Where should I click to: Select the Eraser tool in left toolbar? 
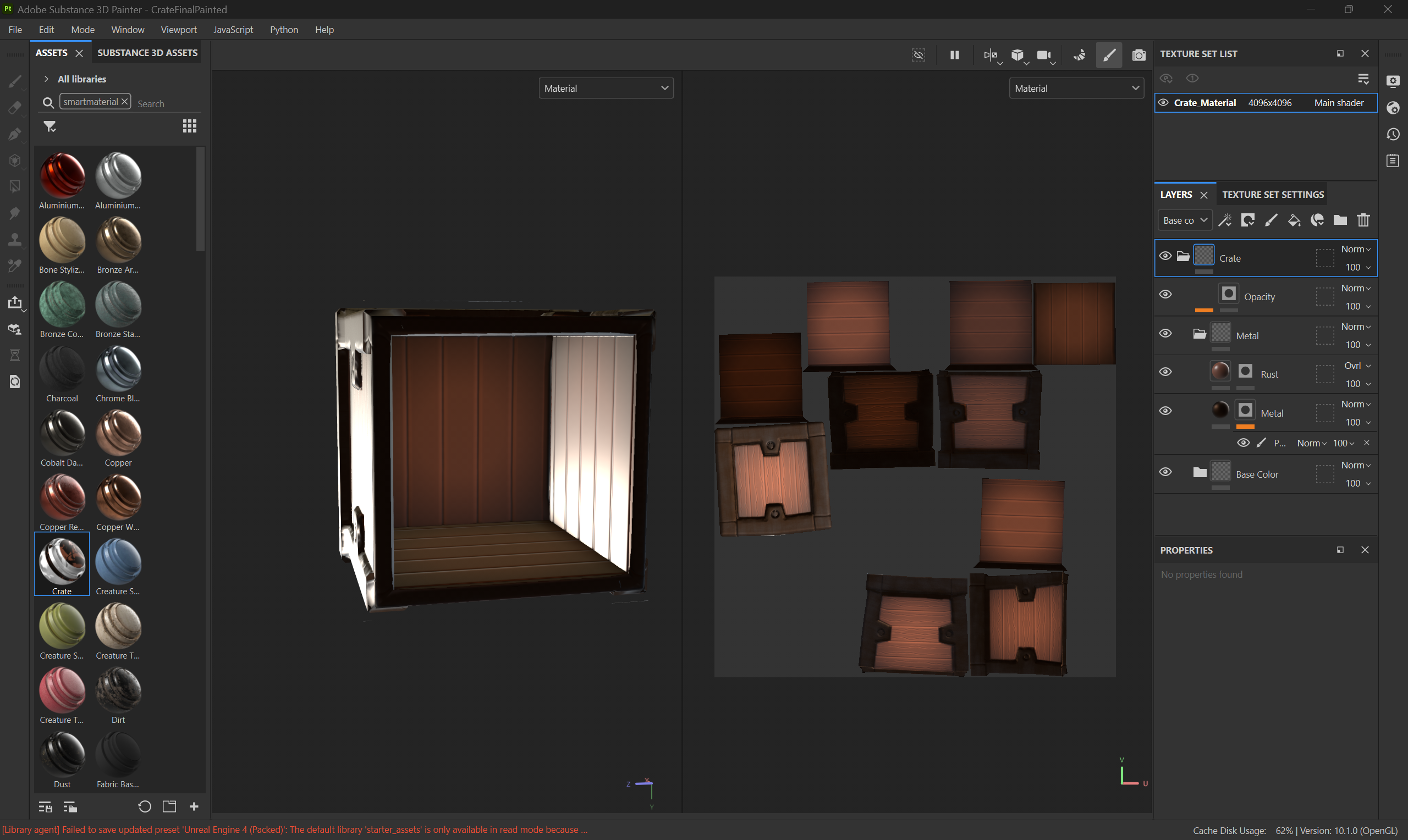[15, 108]
